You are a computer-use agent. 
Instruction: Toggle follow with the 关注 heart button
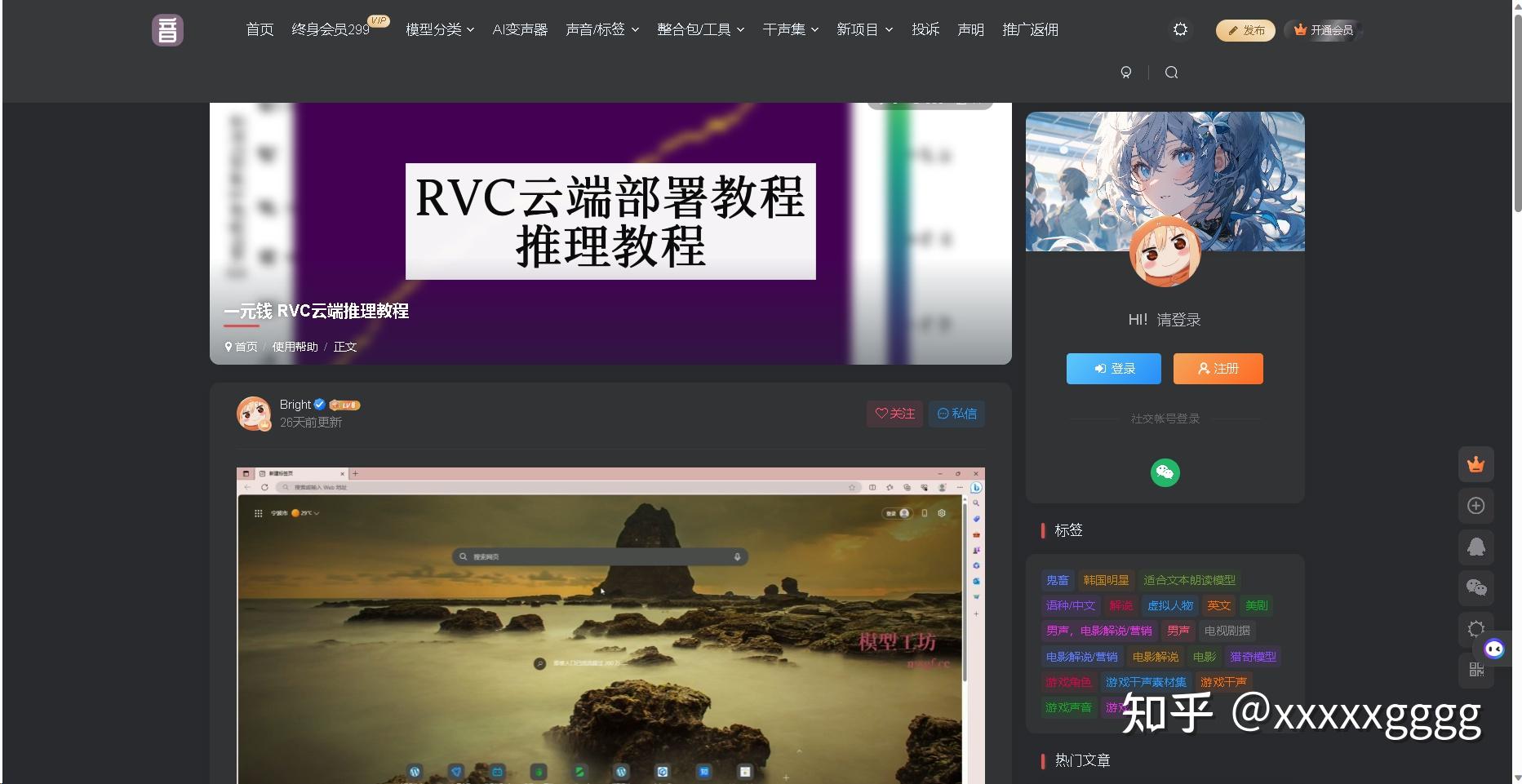click(x=894, y=414)
